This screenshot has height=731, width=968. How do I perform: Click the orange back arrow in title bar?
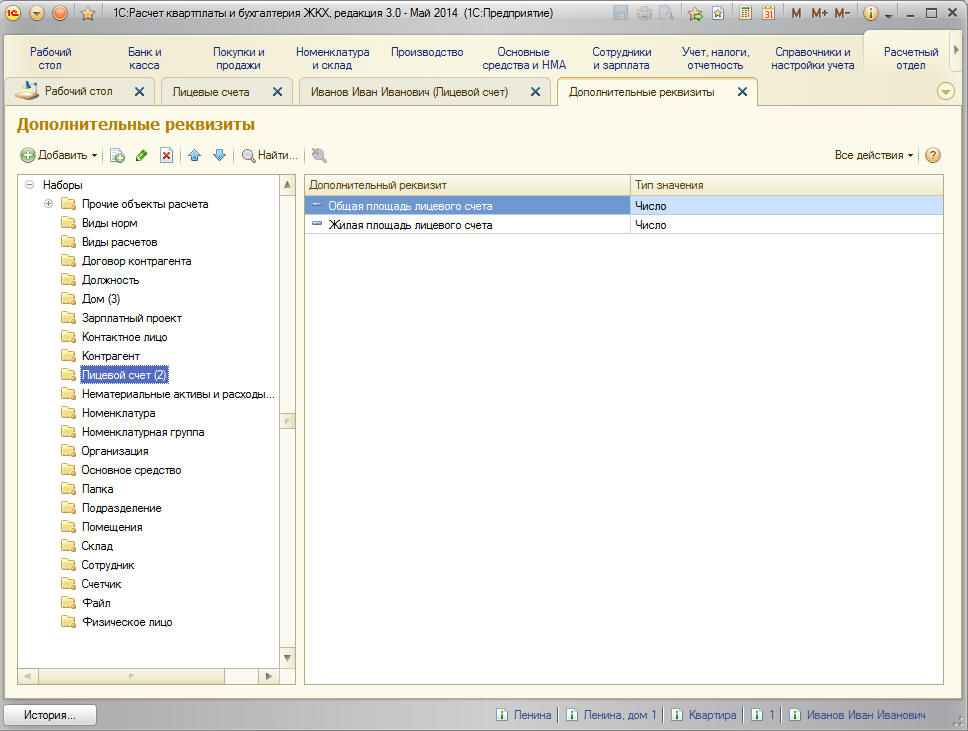coord(36,12)
